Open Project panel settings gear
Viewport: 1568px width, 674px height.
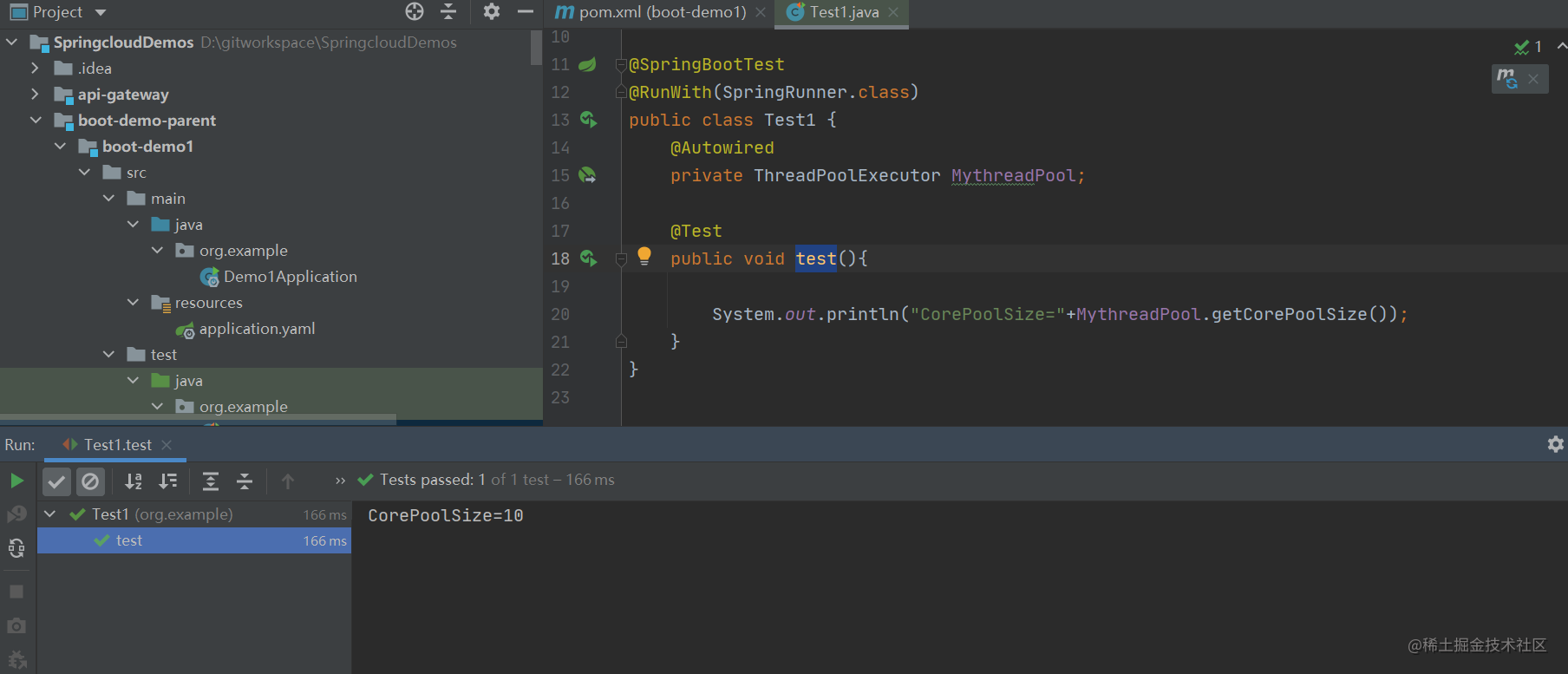[x=492, y=11]
